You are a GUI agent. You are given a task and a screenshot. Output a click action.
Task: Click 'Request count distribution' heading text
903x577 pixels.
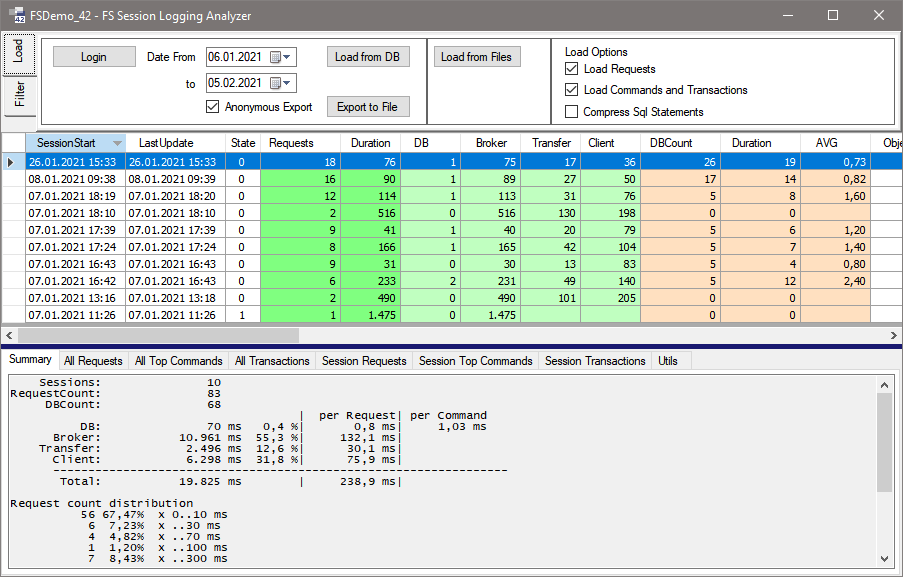coord(101,503)
